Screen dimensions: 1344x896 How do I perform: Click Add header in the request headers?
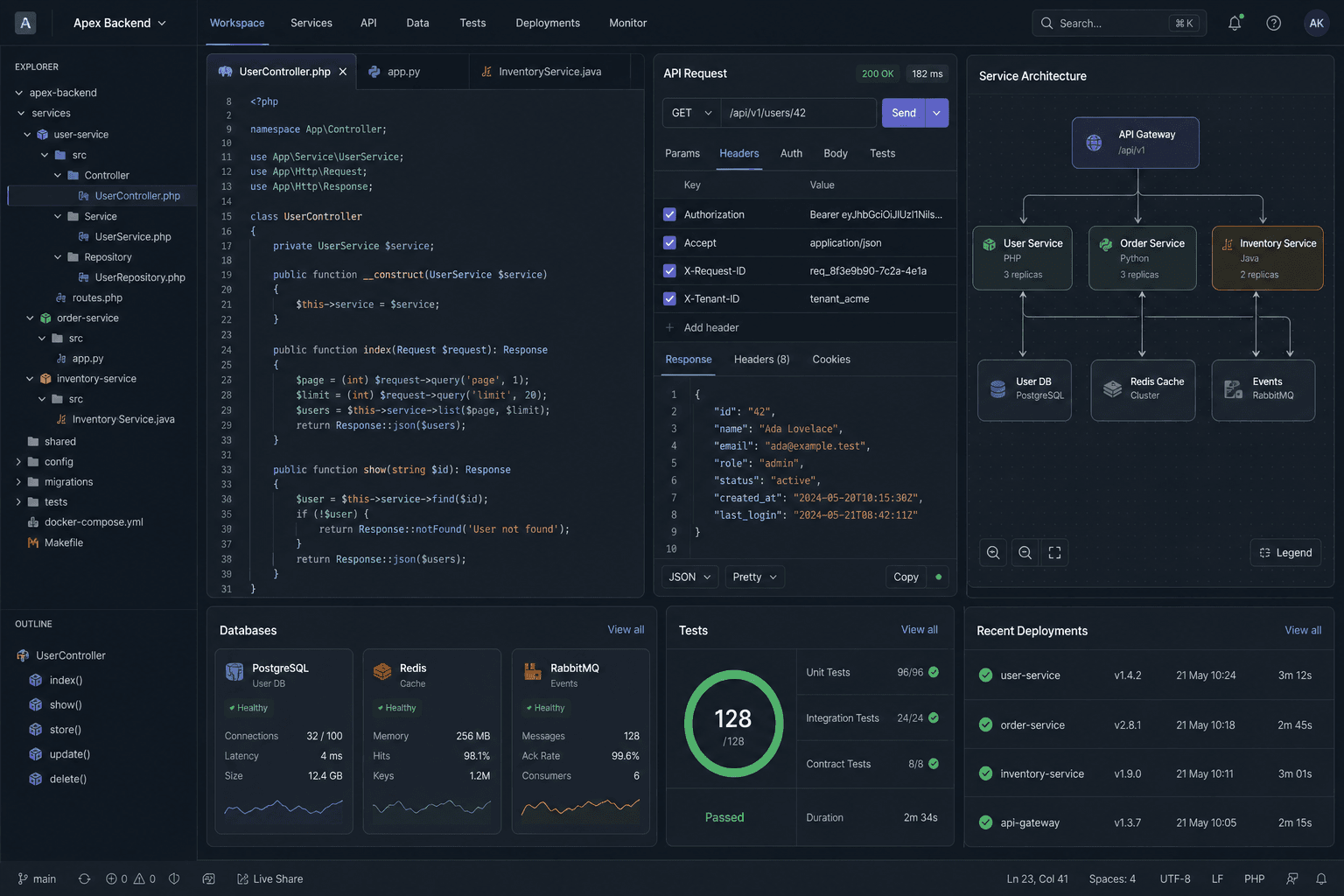[x=702, y=327]
